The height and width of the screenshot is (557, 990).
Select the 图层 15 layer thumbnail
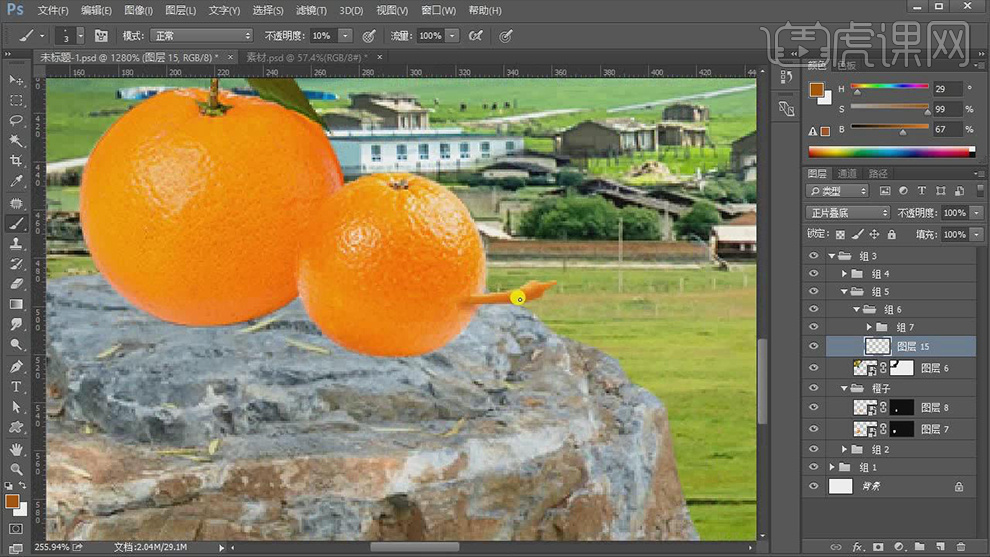click(x=878, y=346)
